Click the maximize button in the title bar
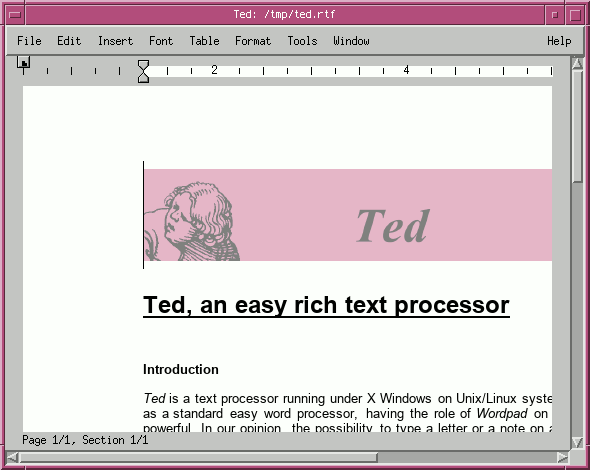This screenshot has height=470, width=590. 575,15
